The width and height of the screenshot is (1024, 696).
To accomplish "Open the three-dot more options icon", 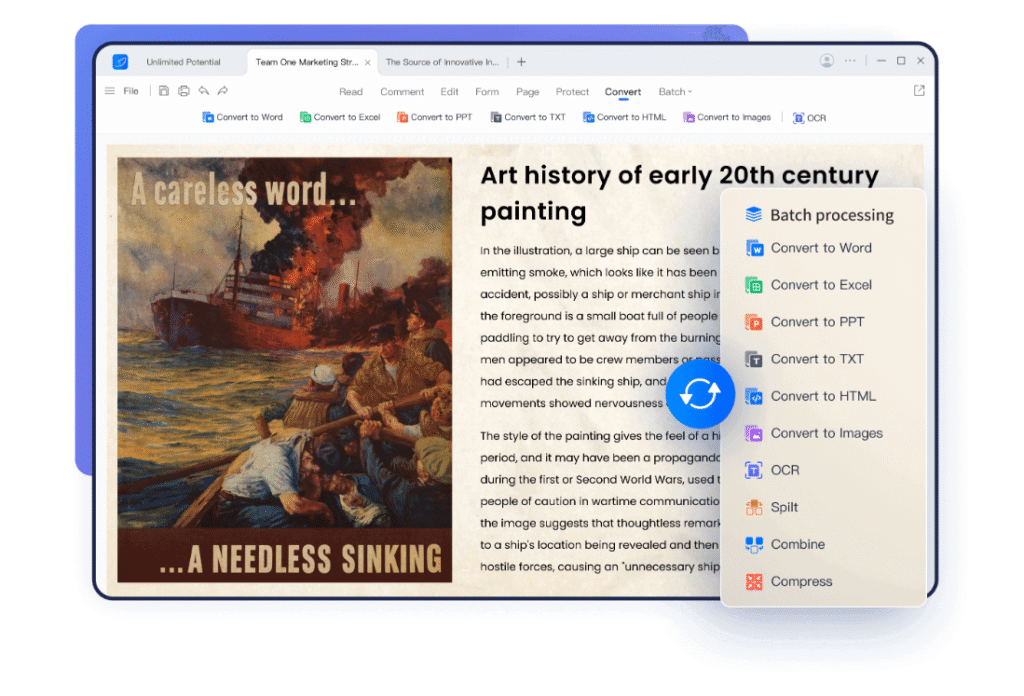I will coord(850,61).
